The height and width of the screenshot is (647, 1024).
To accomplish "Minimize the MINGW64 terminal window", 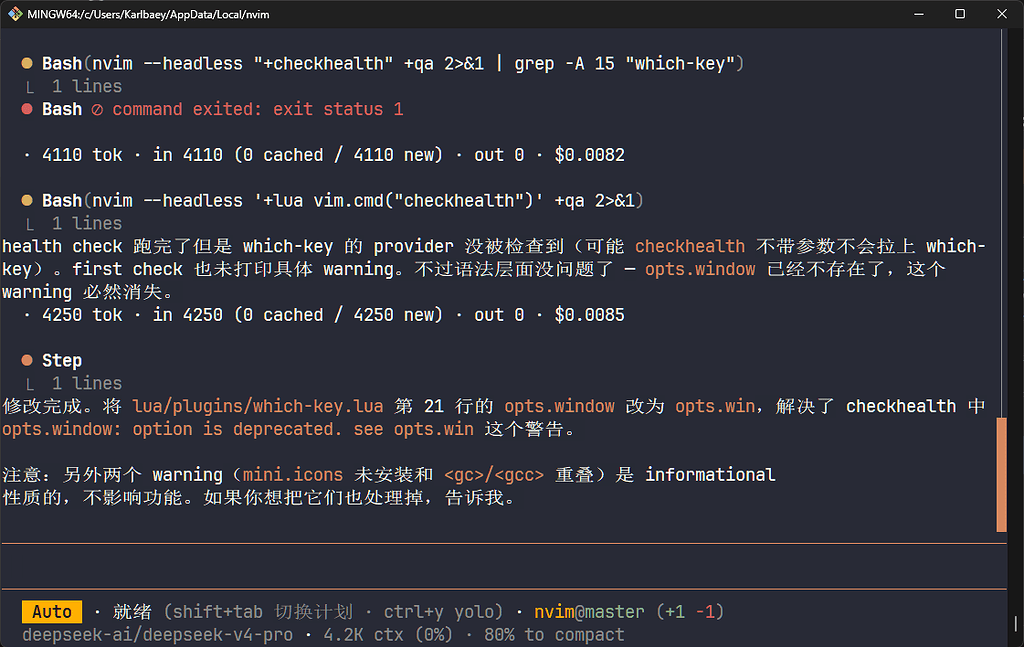I will point(919,14).
